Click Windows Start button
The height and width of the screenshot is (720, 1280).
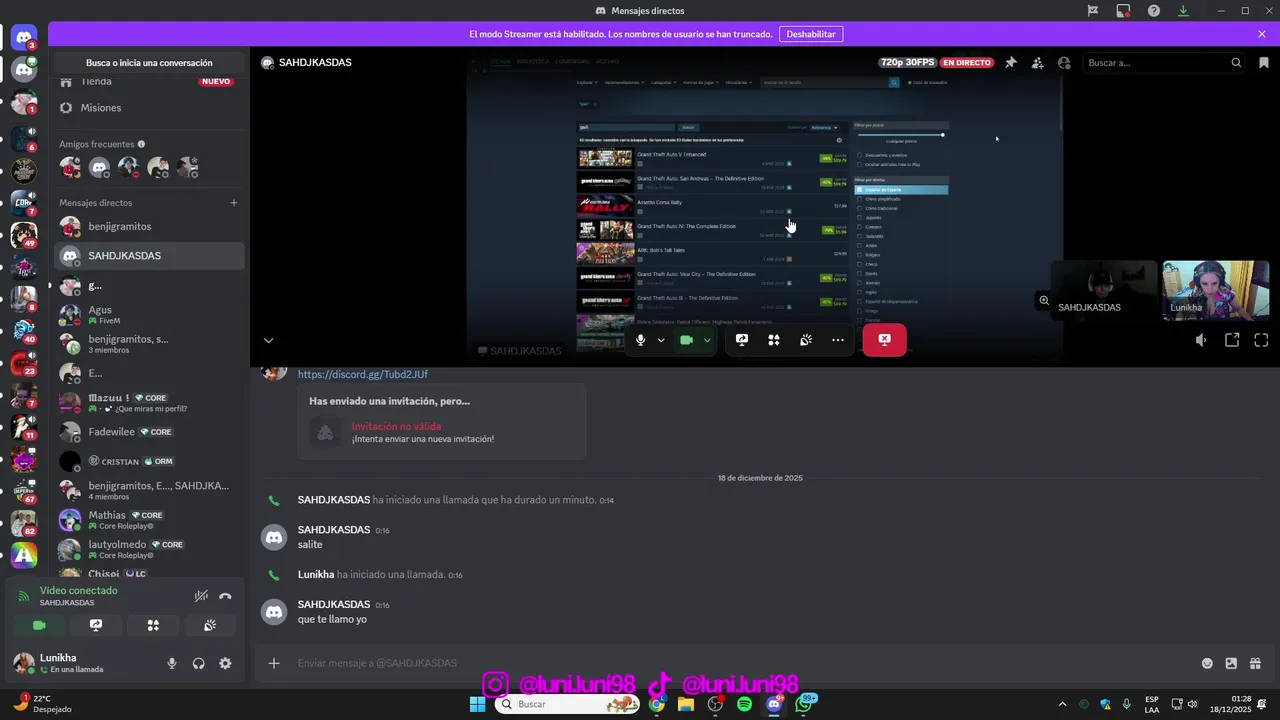point(478,704)
